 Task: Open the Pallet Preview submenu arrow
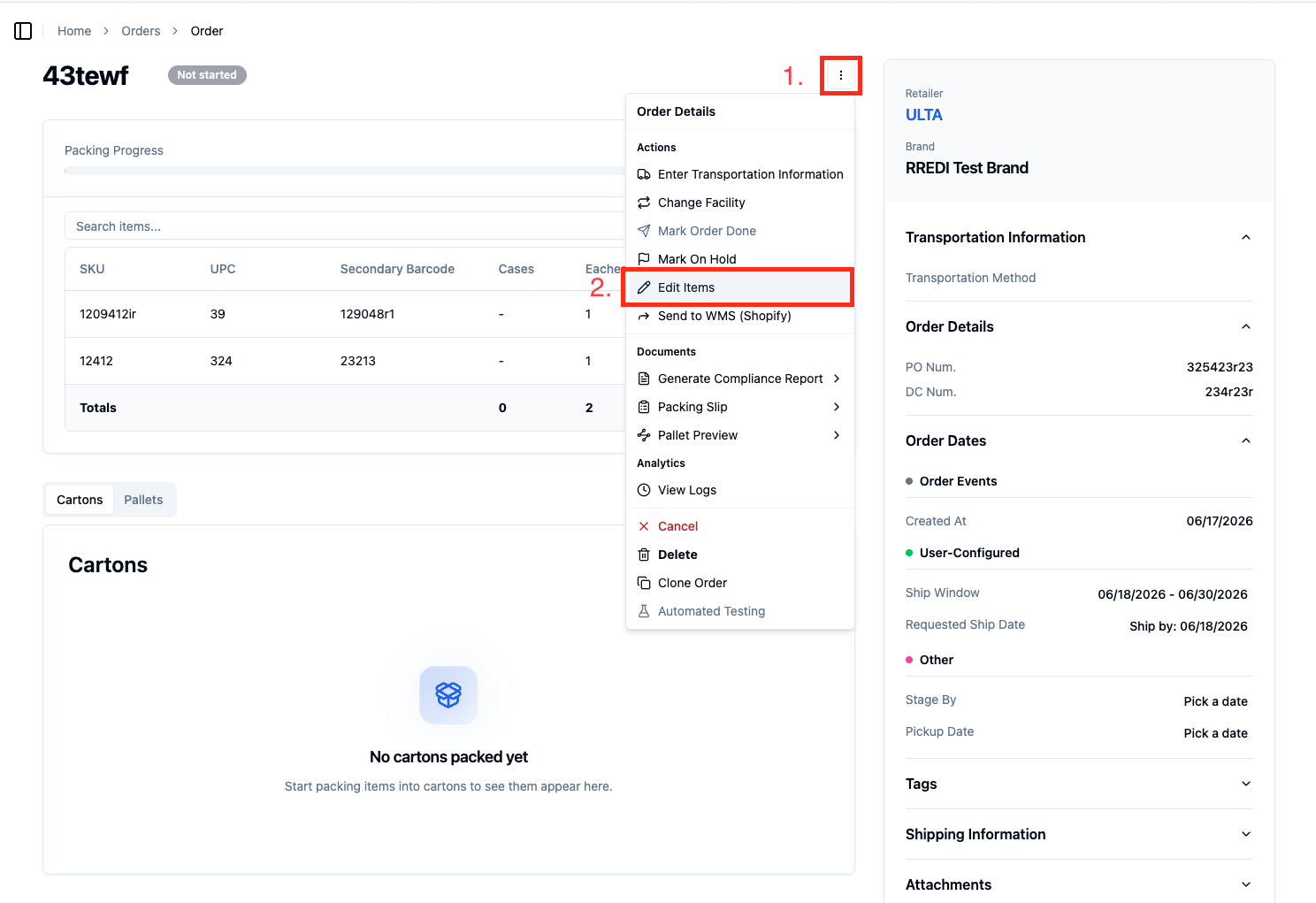pyautogui.click(x=837, y=435)
